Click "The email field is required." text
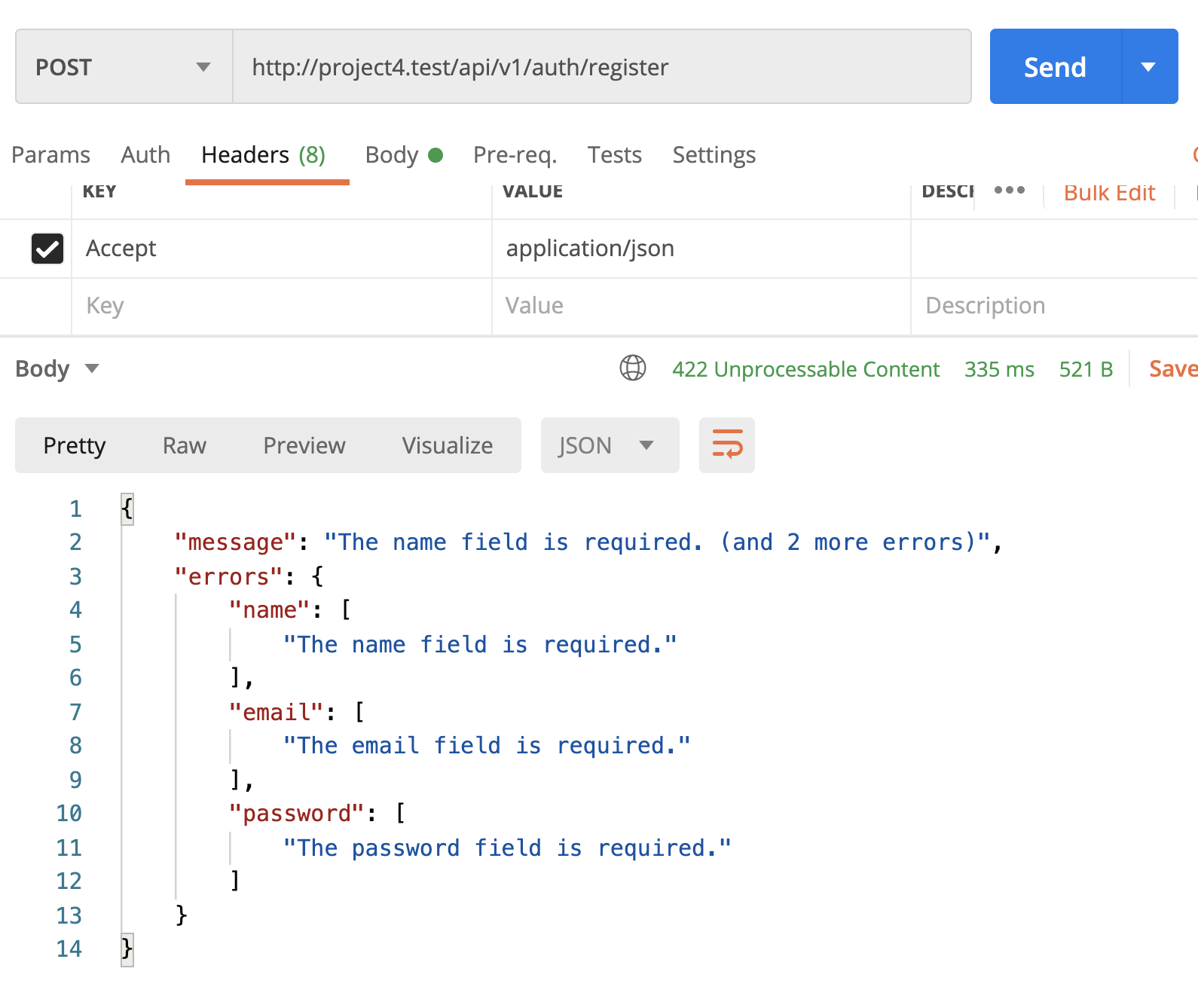The image size is (1198, 1008). coord(487,746)
